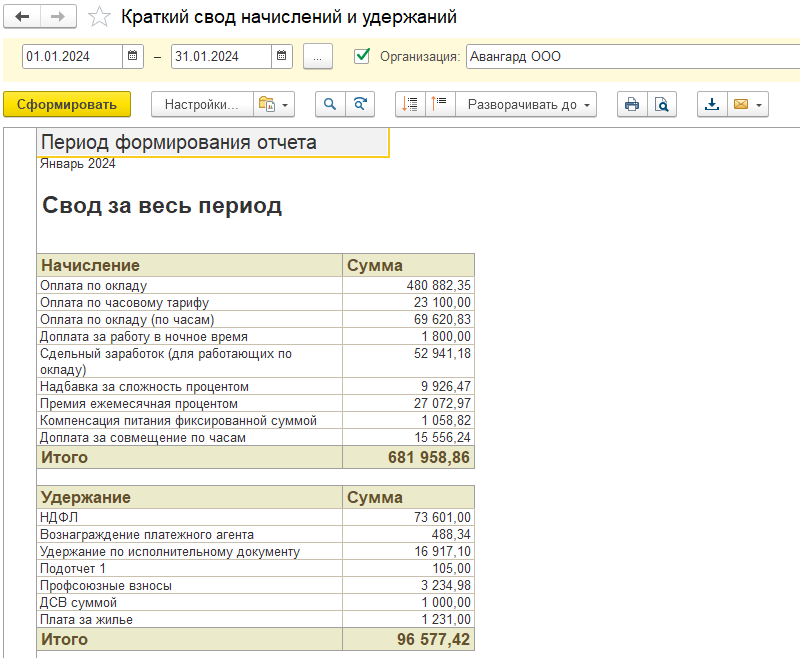The image size is (800, 658).
Task: Click the Удержание column header
Action: (x=190, y=497)
